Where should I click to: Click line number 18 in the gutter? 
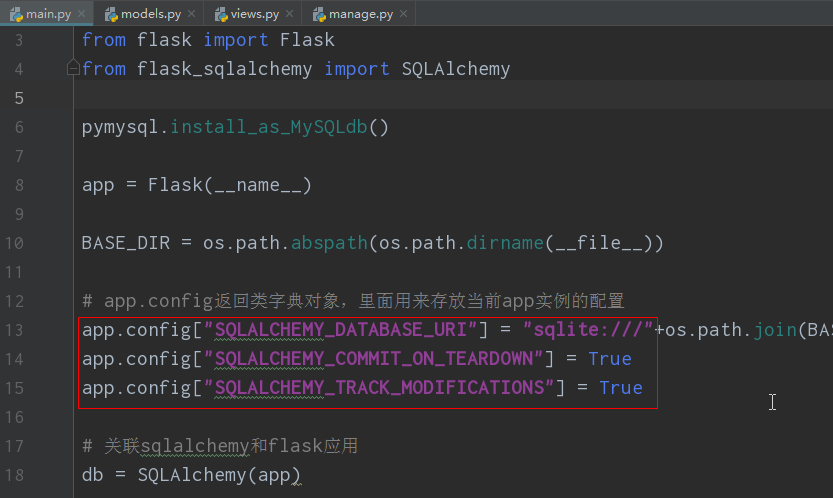click(x=14, y=475)
